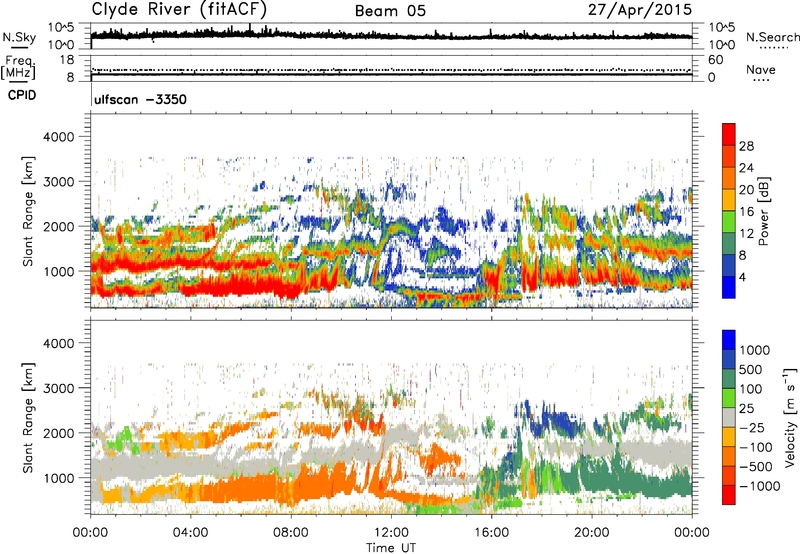
Task: Click the 'Freq. [MHz]' axis label
Action: pos(18,68)
